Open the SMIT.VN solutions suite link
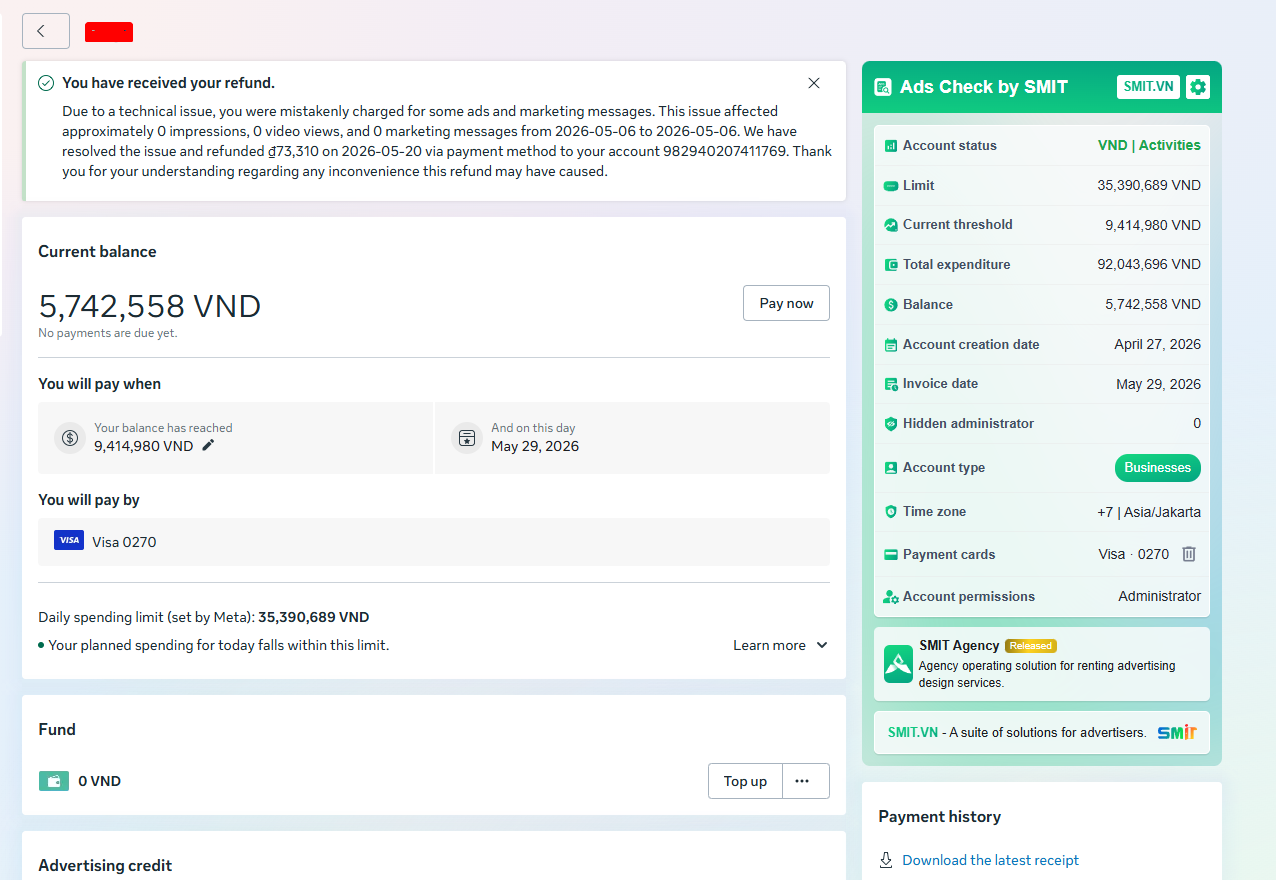 [x=1042, y=732]
